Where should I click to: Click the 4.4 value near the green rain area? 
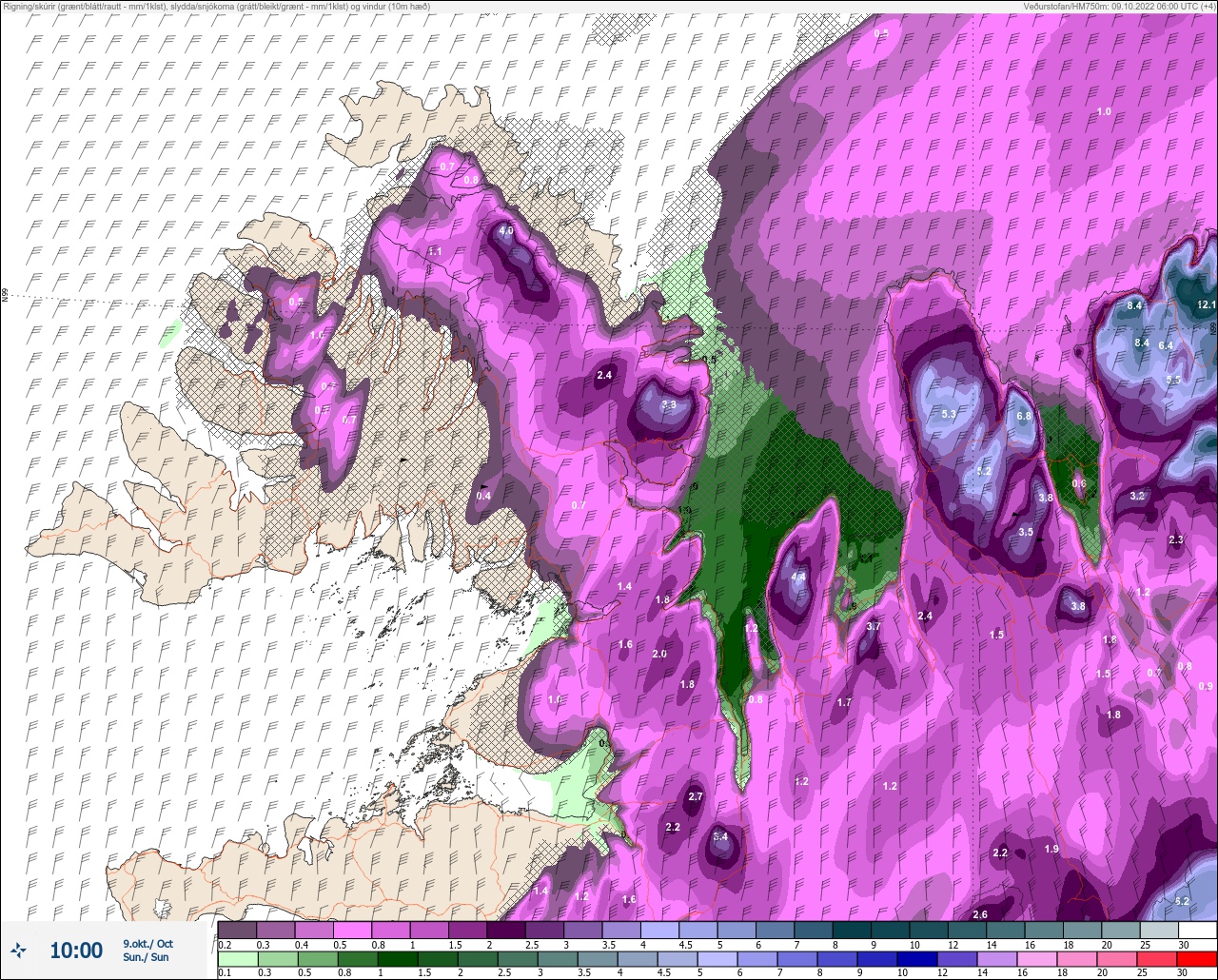799,577
